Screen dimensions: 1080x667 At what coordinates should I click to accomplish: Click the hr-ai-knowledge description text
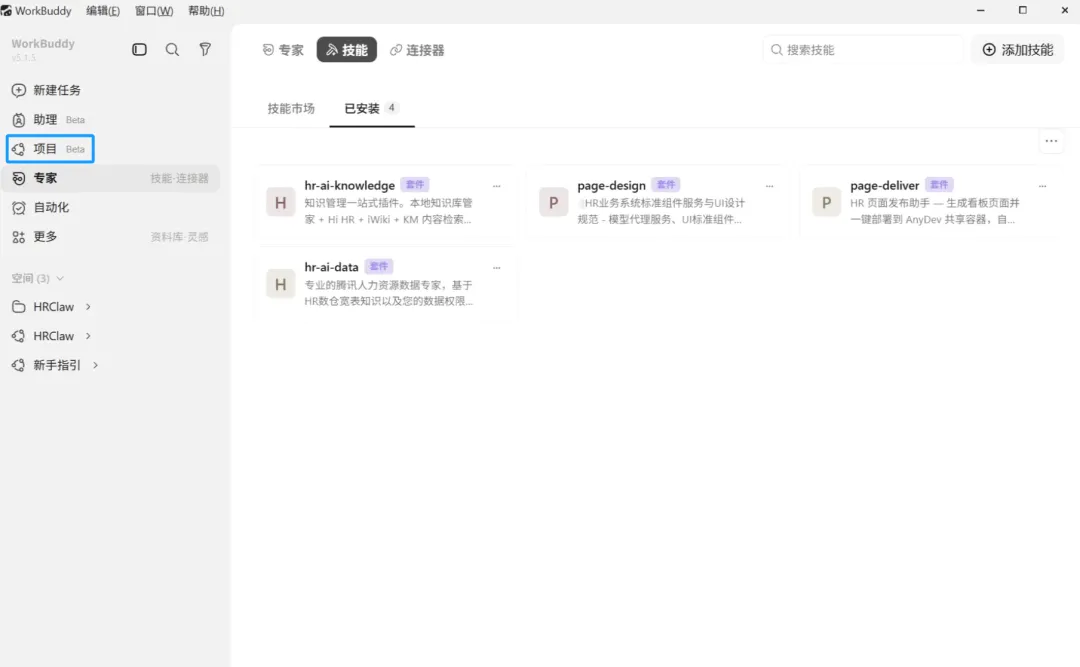coord(388,212)
